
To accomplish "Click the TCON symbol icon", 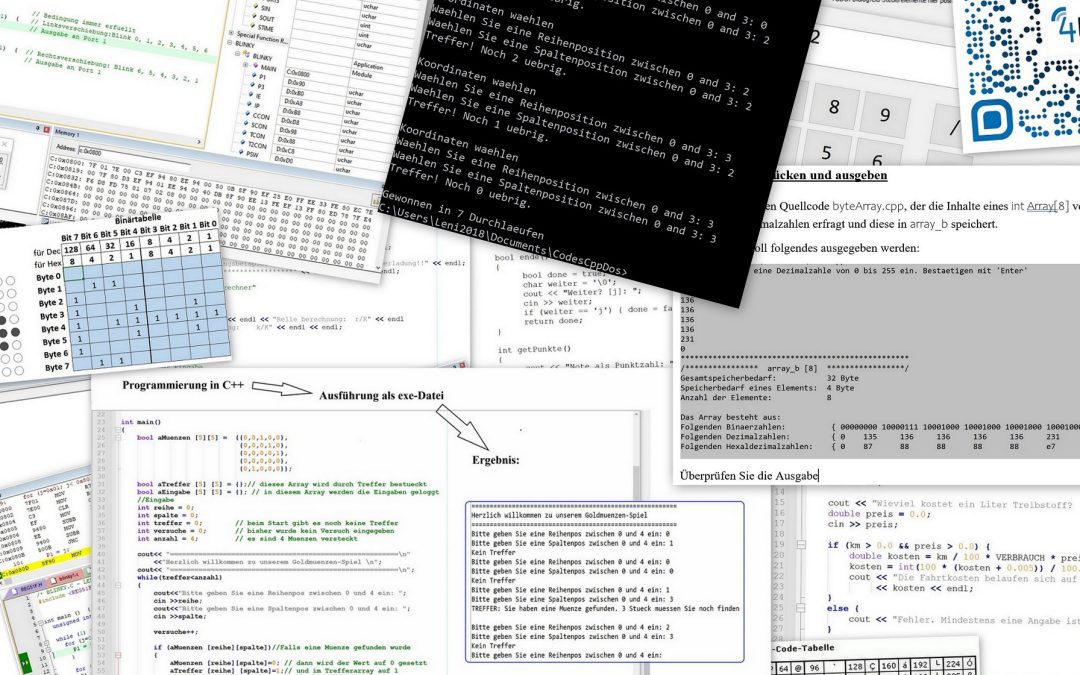I will pos(244,134).
